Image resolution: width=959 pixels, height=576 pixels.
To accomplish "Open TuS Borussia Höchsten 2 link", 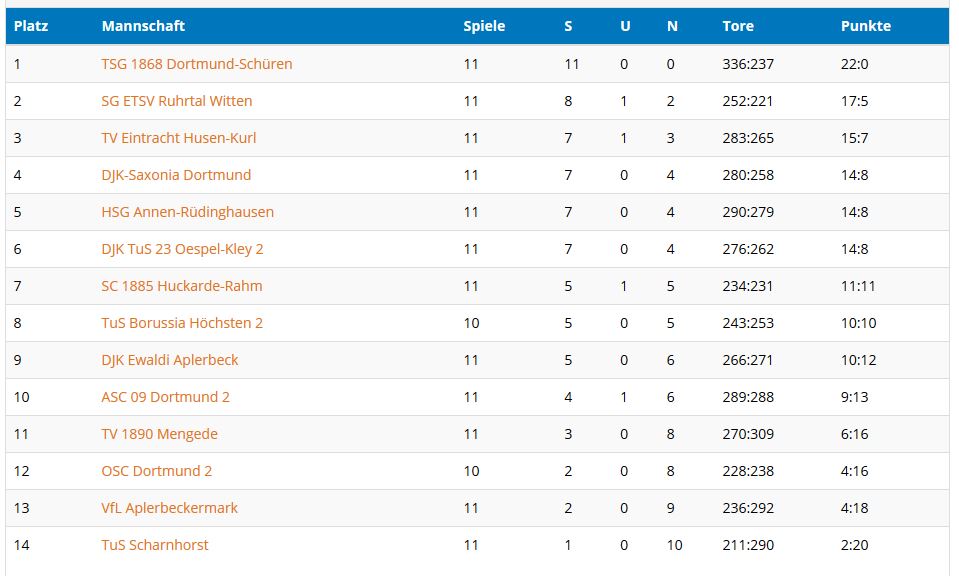I will (182, 323).
